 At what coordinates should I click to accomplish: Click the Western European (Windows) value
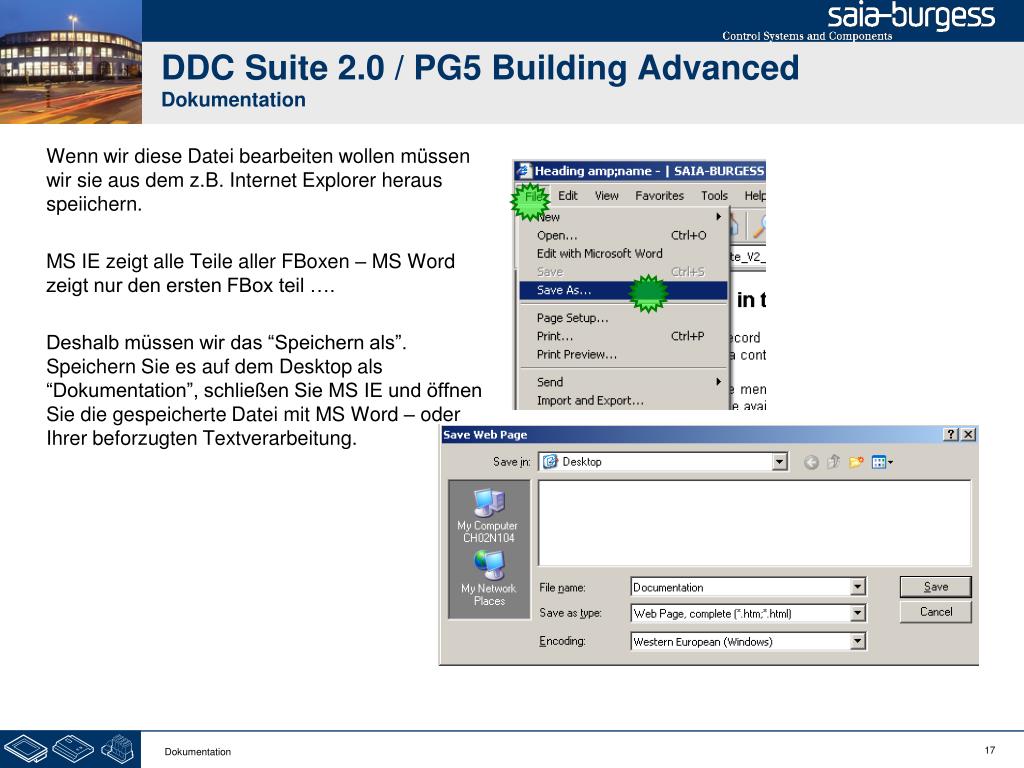(703, 642)
